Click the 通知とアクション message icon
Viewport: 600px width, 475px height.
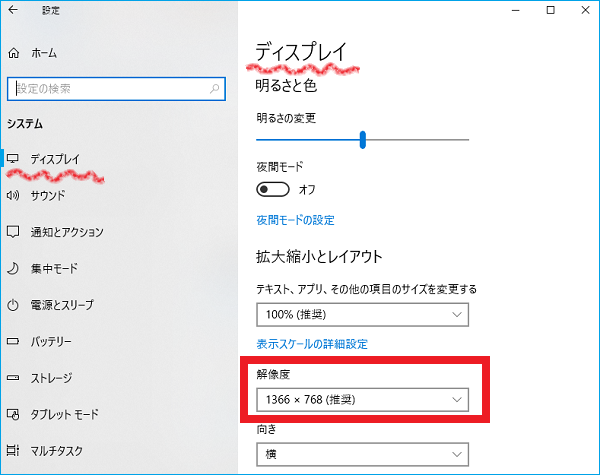[13, 232]
